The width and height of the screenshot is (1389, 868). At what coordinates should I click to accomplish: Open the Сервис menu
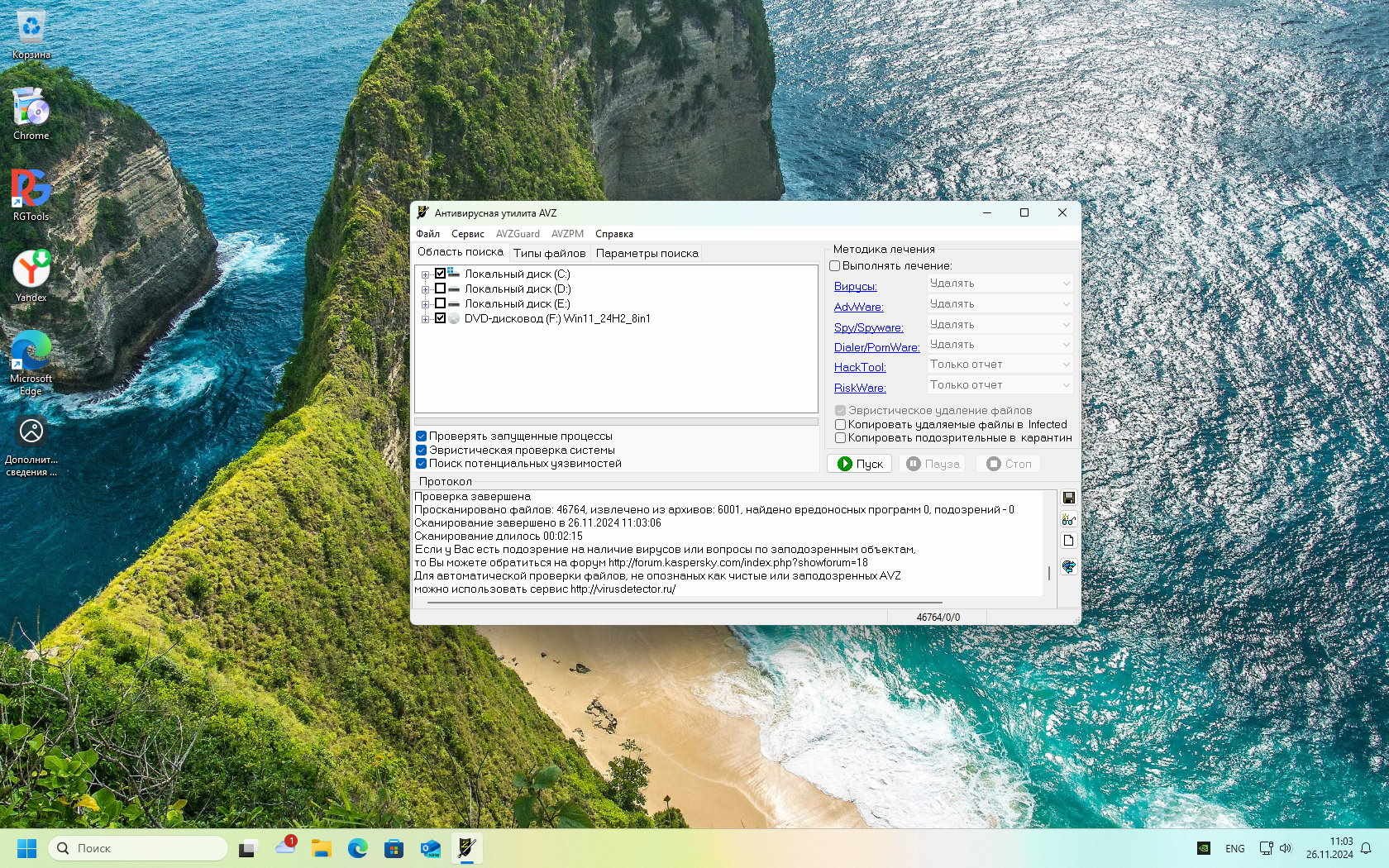pyautogui.click(x=467, y=234)
